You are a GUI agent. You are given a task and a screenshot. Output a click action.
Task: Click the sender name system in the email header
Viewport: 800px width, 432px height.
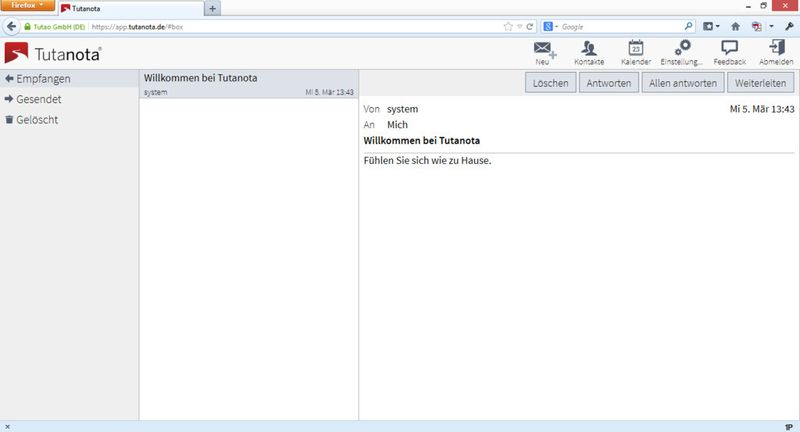pos(402,109)
